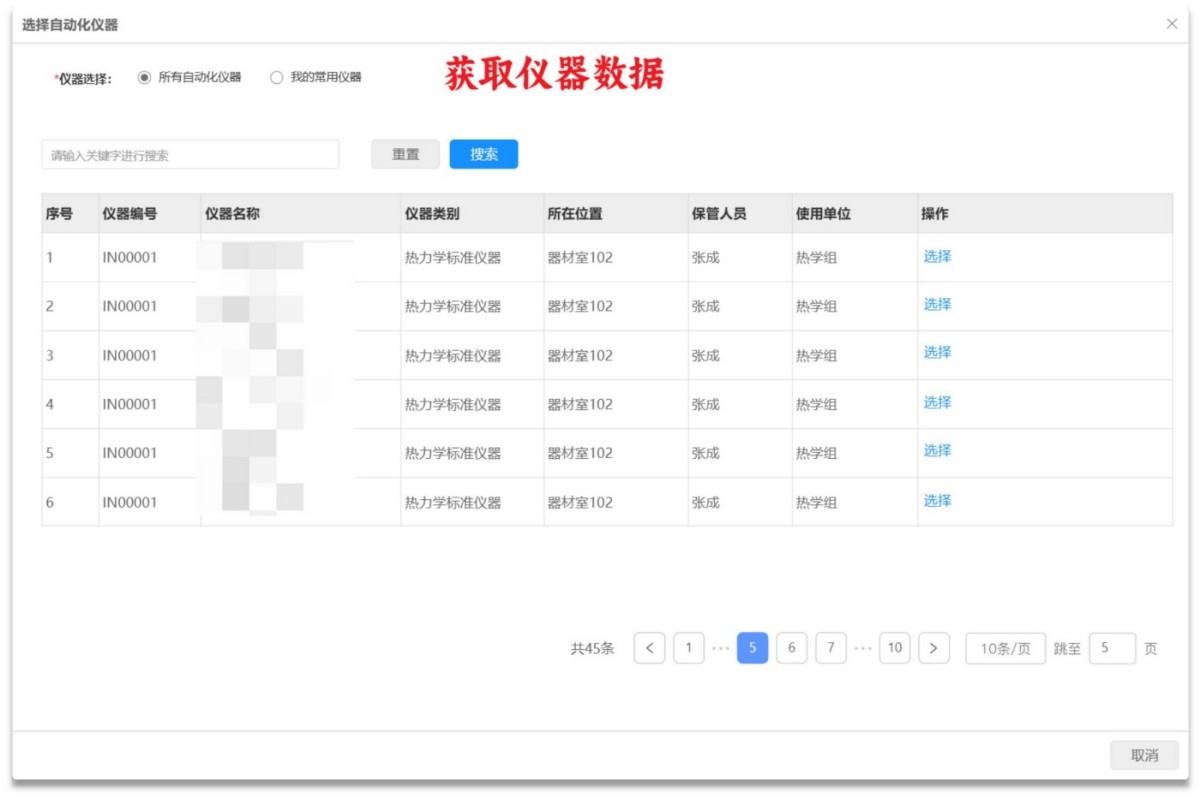Jump to the last page 10

click(895, 647)
